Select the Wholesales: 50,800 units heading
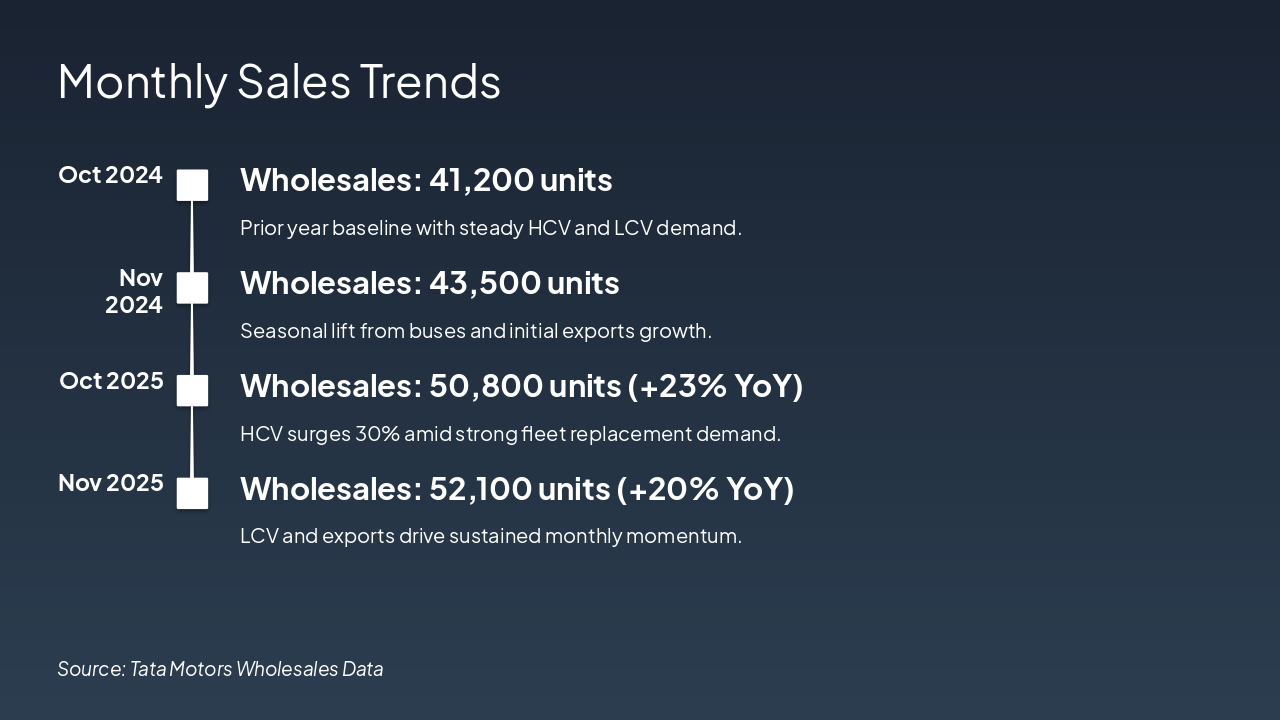The height and width of the screenshot is (720, 1280). (521, 386)
